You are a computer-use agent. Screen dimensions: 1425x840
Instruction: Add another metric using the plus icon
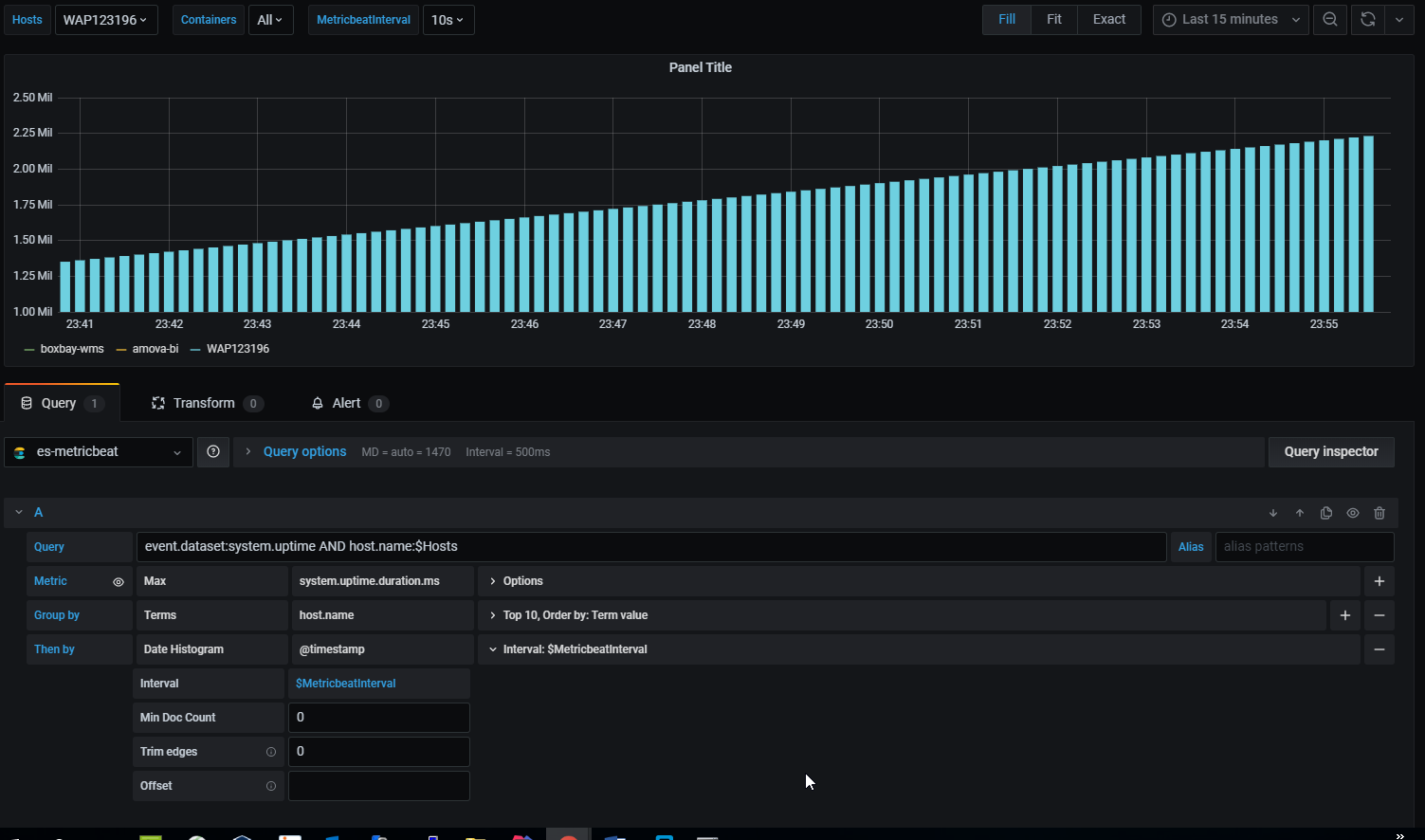pyautogui.click(x=1379, y=580)
